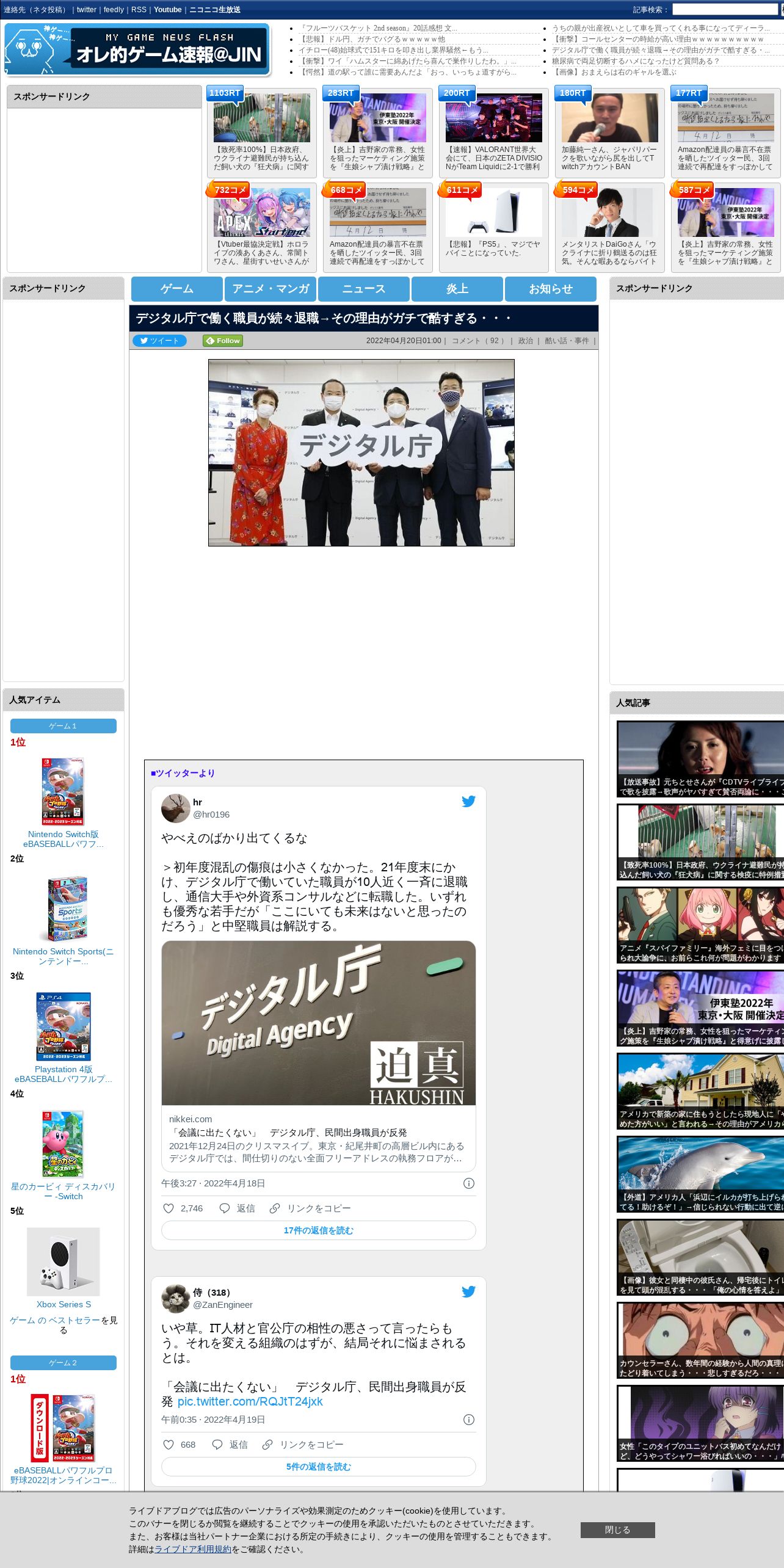Click the オレ的ゲーム速報@JIN site logo
This screenshot has width=784, height=1568.
coord(137,49)
